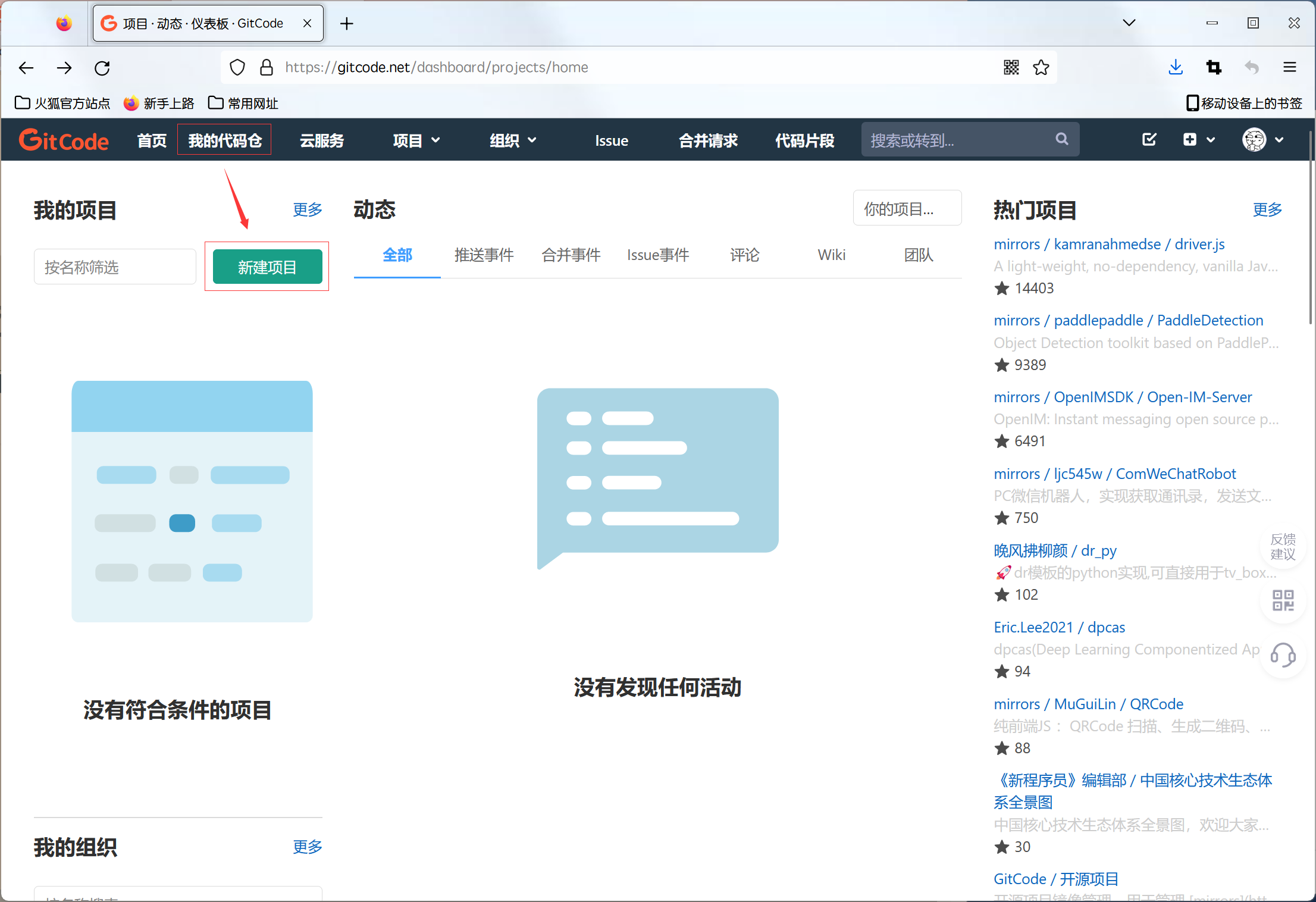Expand the 组织 dropdown in navbar
The height and width of the screenshot is (902, 1316).
513,140
